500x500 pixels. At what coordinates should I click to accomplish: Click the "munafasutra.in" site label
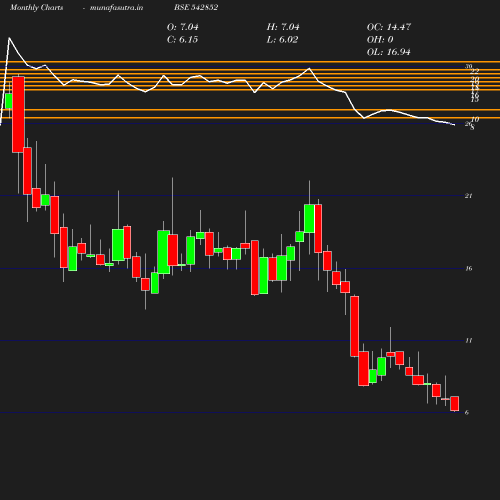coord(116,7)
